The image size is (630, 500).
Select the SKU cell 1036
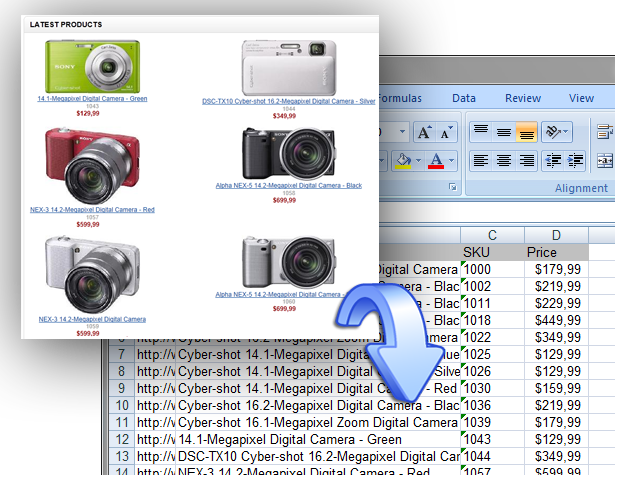[492, 405]
